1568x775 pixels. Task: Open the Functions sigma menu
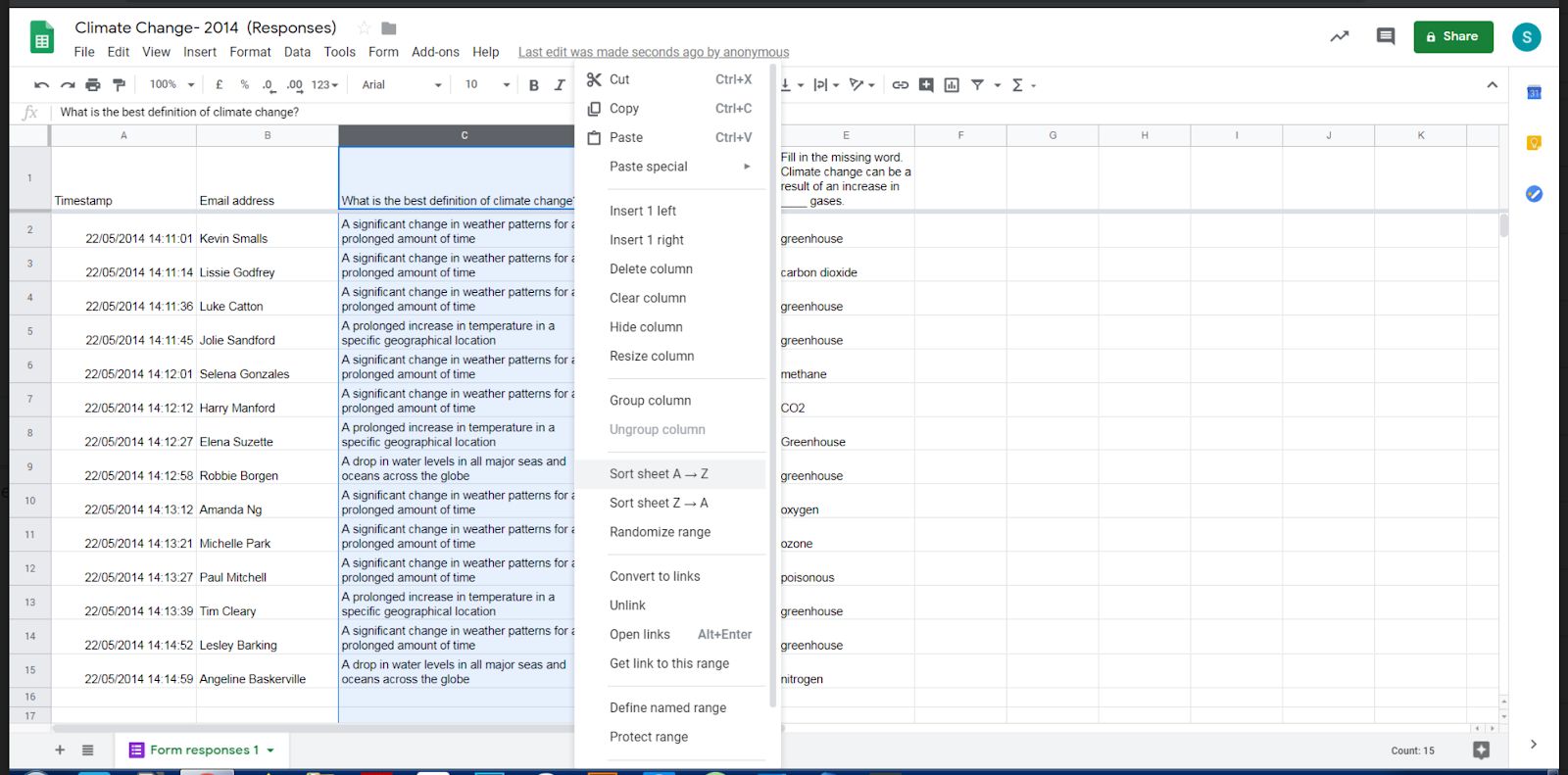tap(1022, 85)
